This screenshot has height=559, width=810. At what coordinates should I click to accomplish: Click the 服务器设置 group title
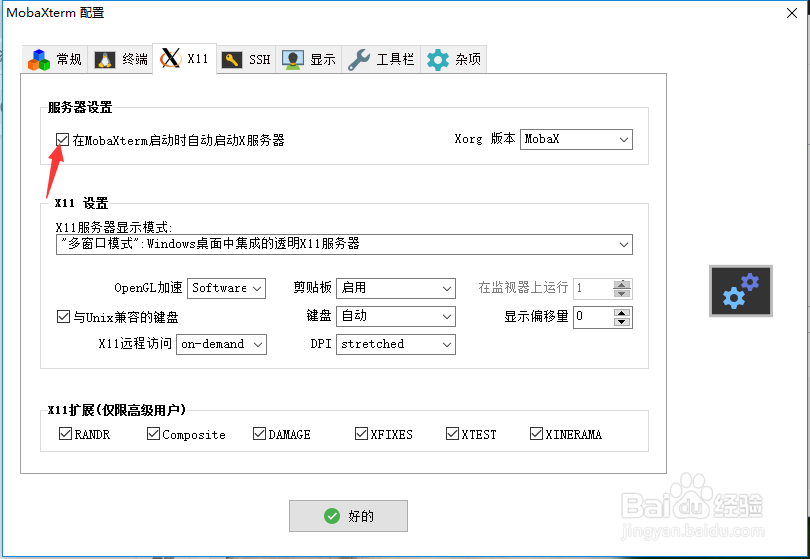(80, 107)
